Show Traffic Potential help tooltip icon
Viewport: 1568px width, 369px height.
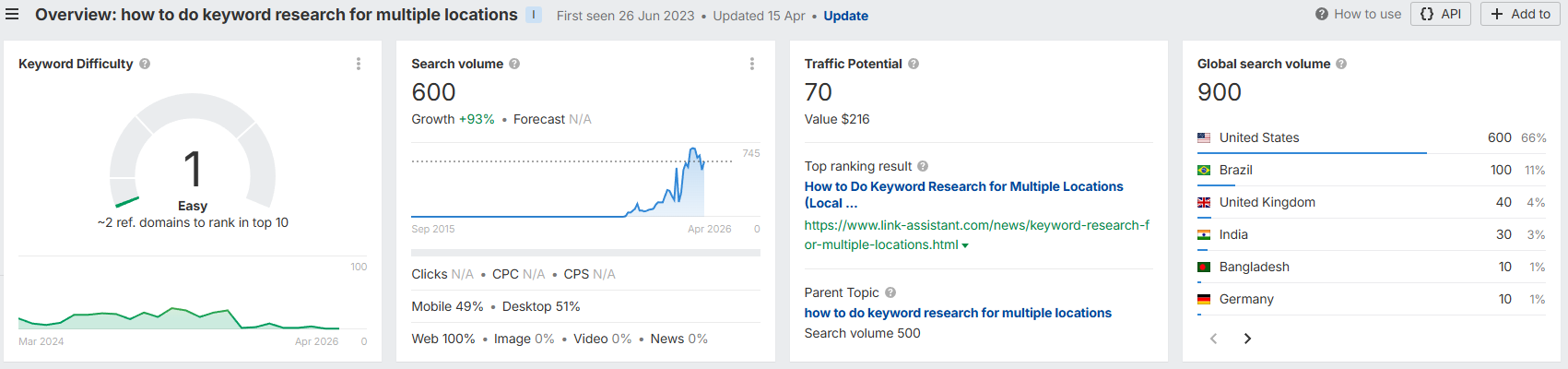pyautogui.click(x=914, y=64)
